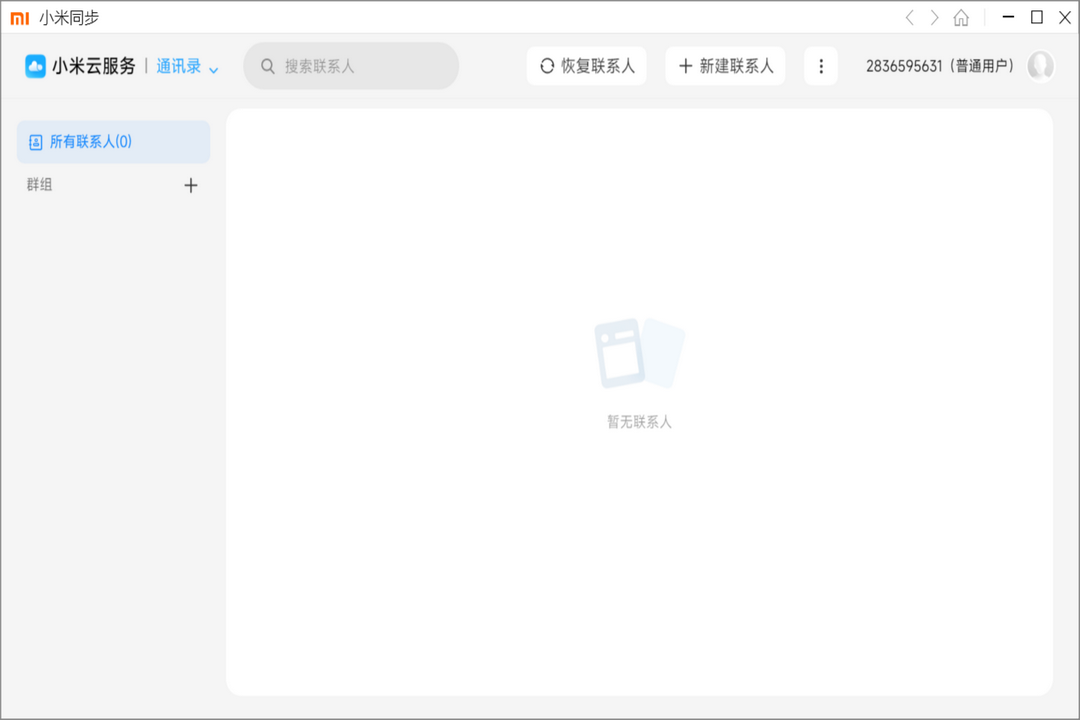Image resolution: width=1080 pixels, height=720 pixels.
Task: Click the 恢复联系人 button
Action: [586, 65]
